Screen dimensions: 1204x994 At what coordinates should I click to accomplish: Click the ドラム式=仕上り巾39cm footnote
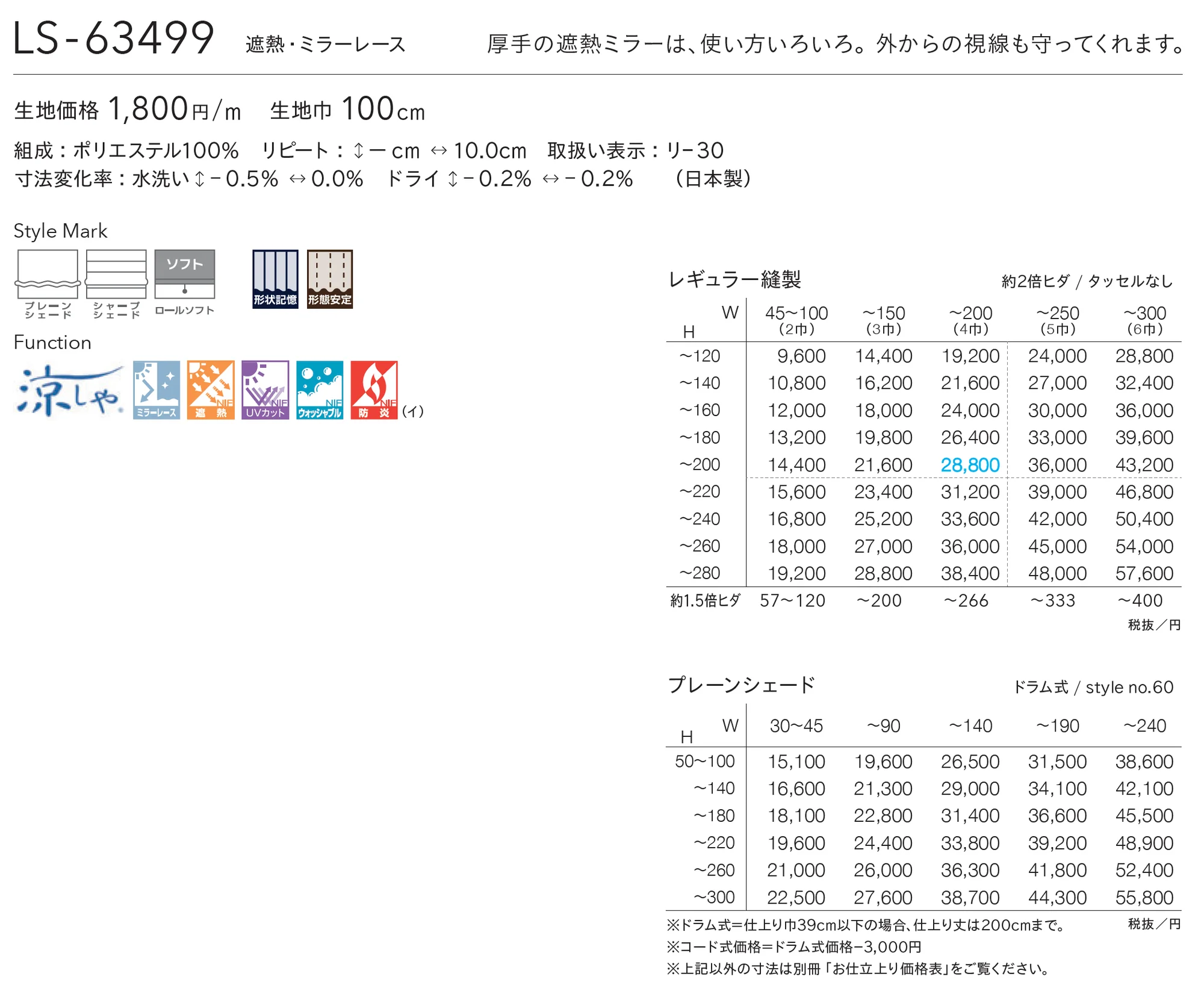coord(867,925)
